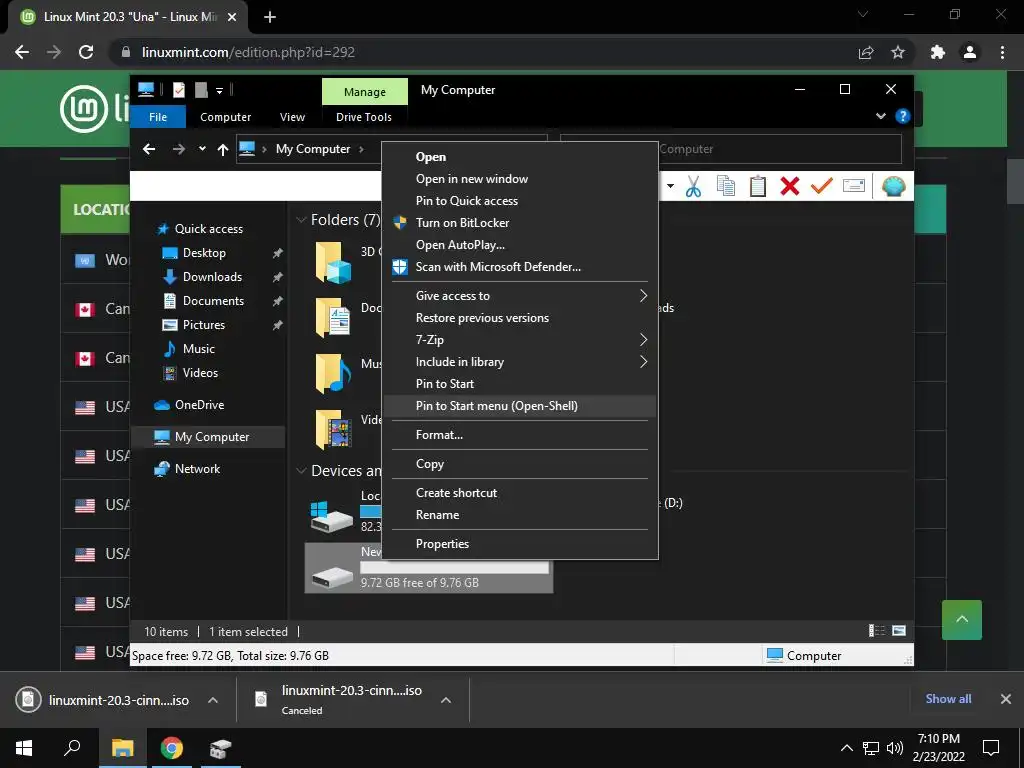This screenshot has height=768, width=1024.
Task: Choose Pin to Quick access
Action: [520, 200]
